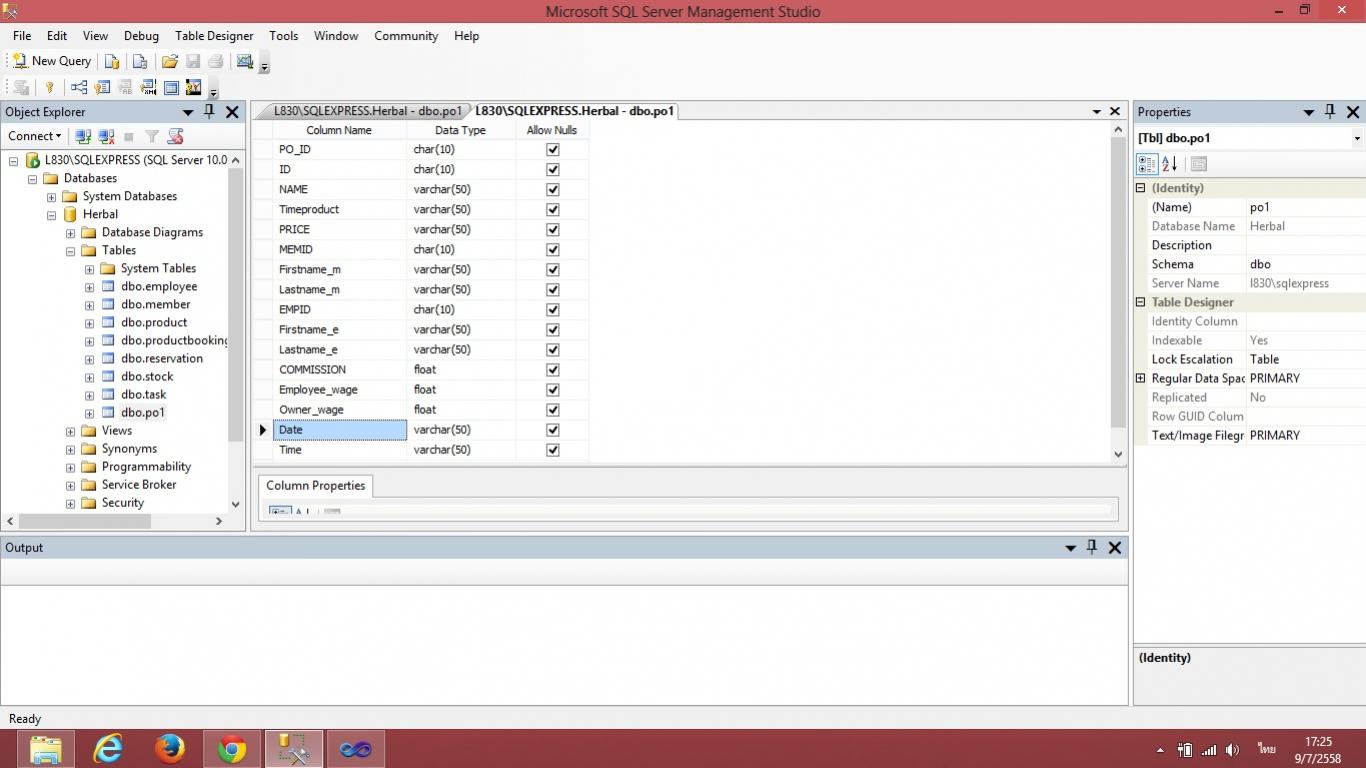1366x768 pixels.
Task: Collapse the Herbal database node
Action: tap(51, 215)
